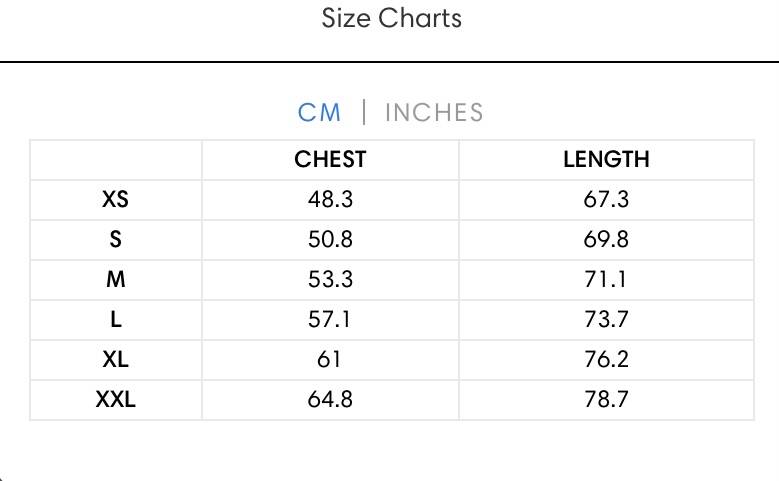The height and width of the screenshot is (481, 779).
Task: Select the M size row label
Action: pyautogui.click(x=115, y=279)
